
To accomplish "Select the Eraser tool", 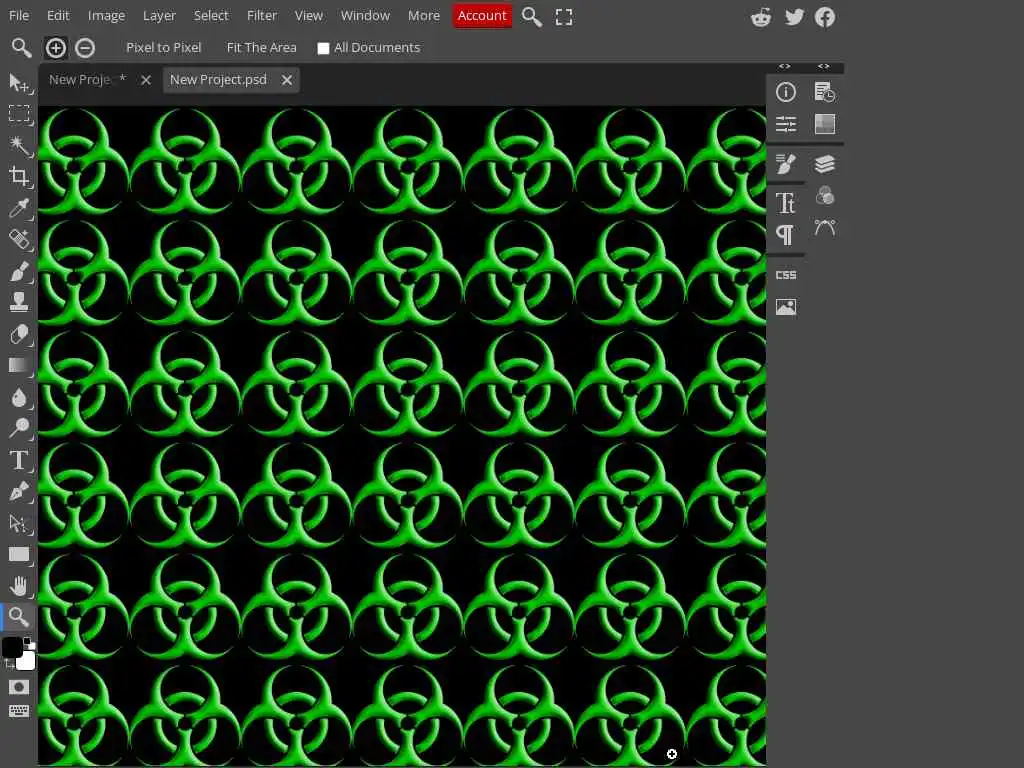I will click(18, 334).
